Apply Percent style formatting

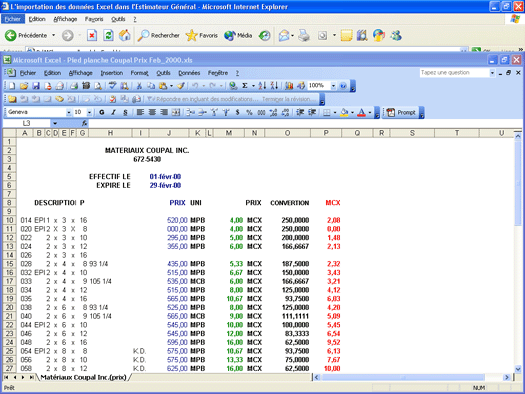(x=249, y=112)
